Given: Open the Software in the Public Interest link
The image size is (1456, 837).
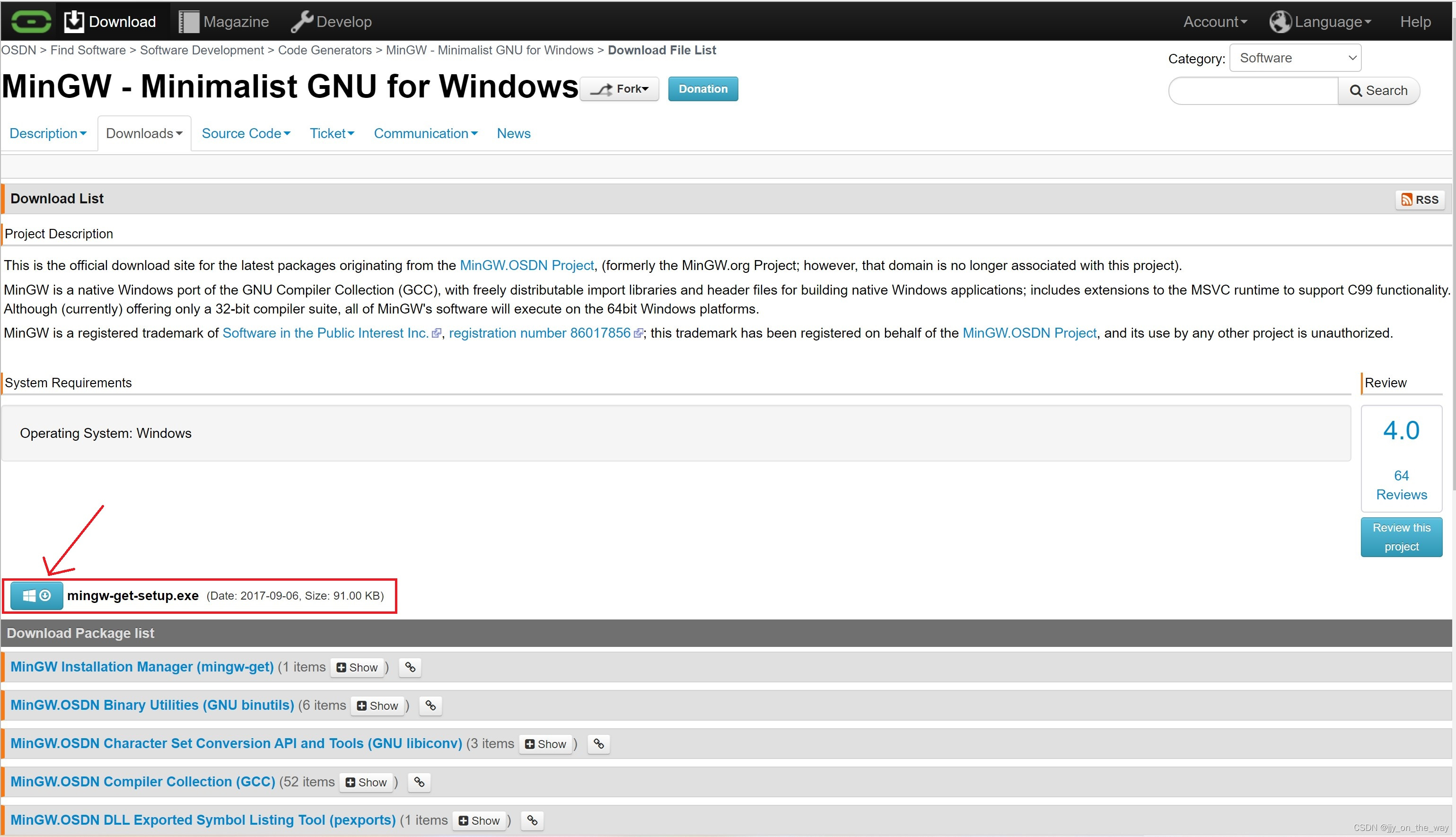Looking at the screenshot, I should tap(325, 333).
